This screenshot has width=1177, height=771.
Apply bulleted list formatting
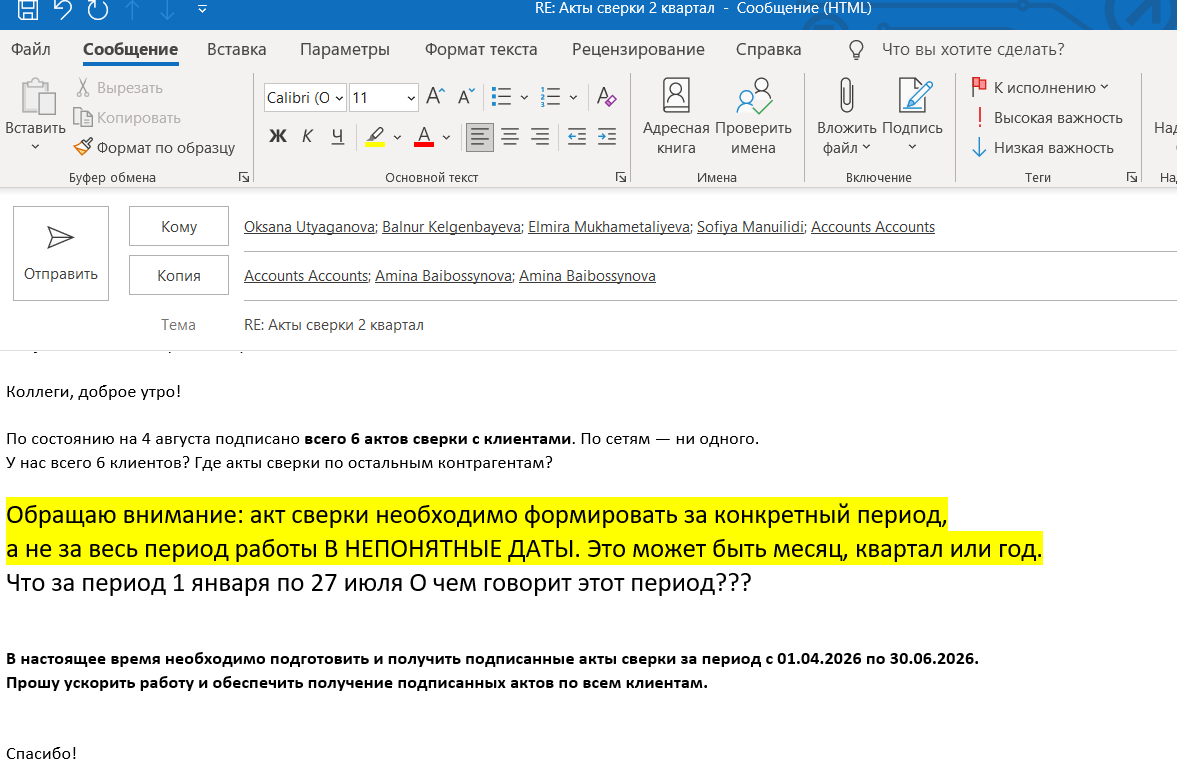coord(501,96)
